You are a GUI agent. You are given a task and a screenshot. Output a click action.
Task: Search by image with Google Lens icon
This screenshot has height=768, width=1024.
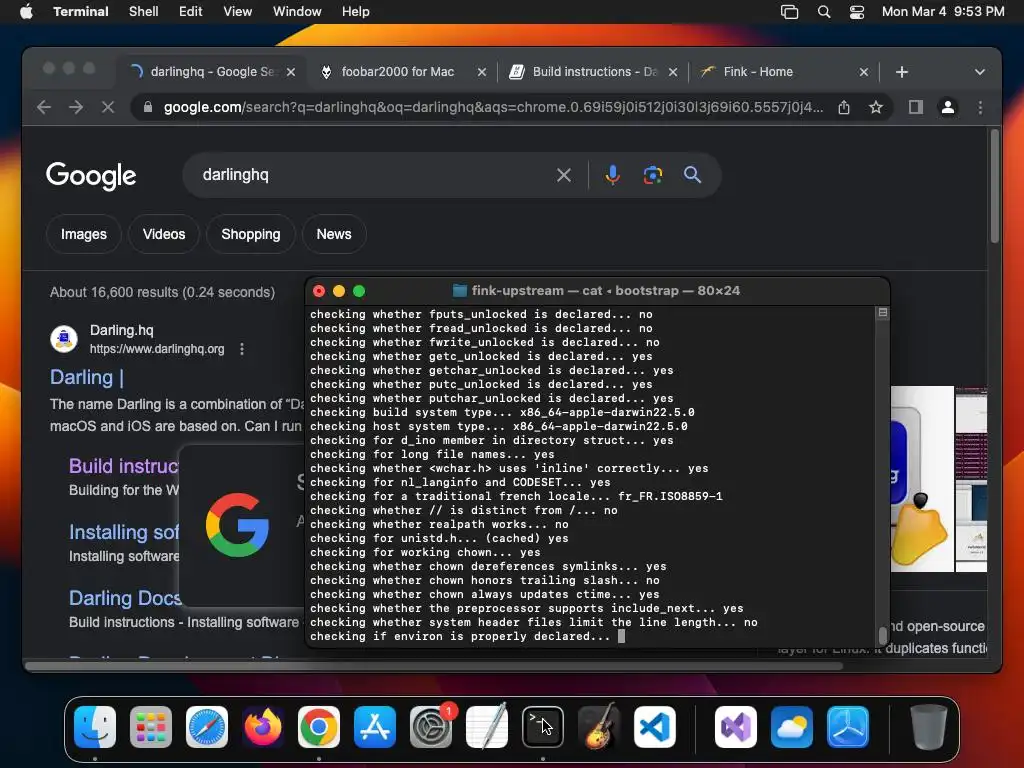pyautogui.click(x=652, y=175)
